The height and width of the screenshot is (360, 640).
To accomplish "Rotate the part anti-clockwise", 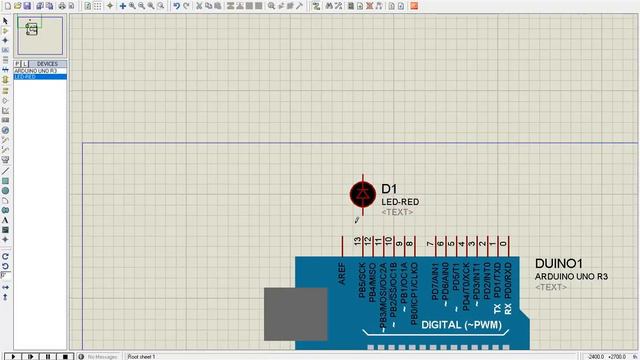I will [5, 266].
